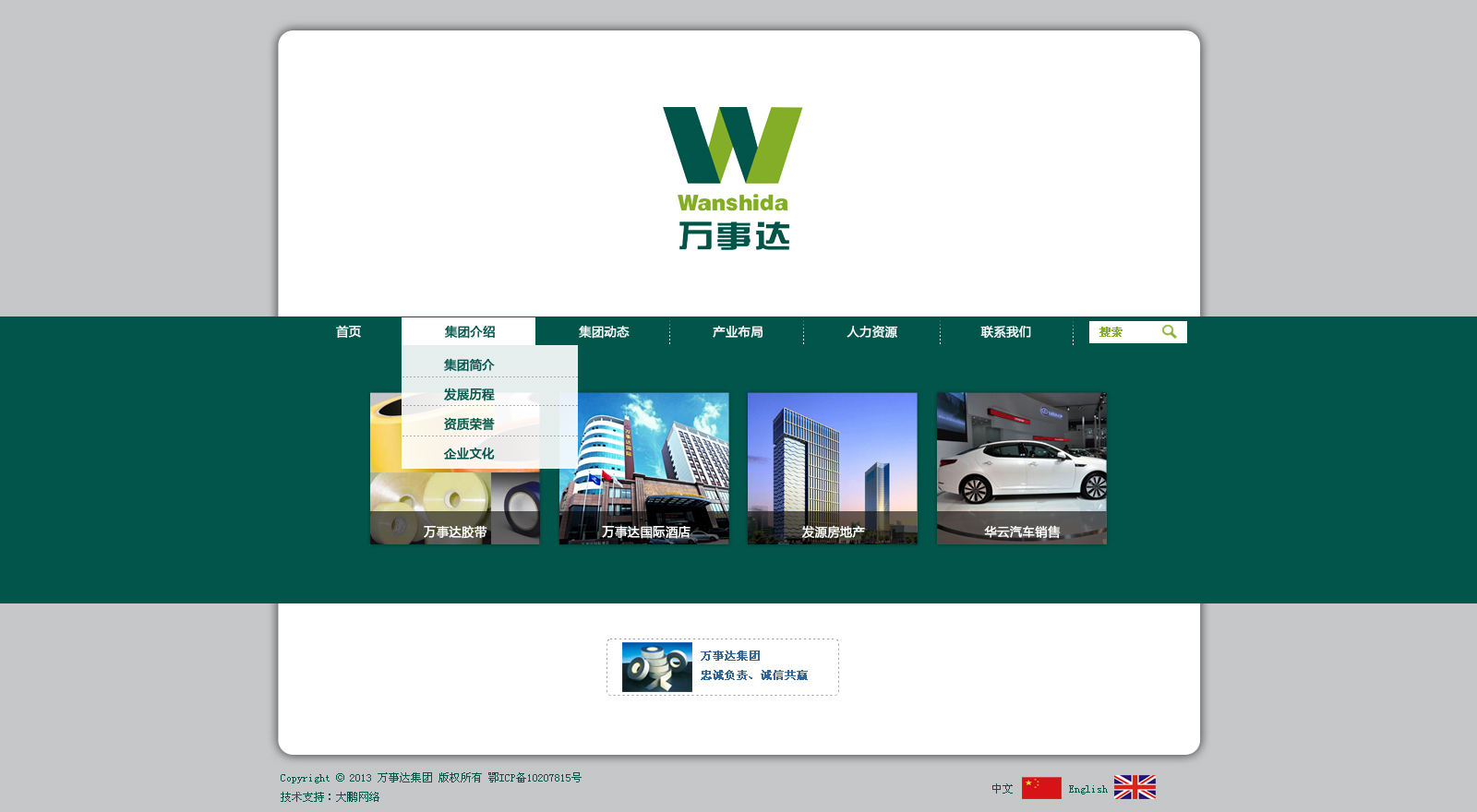
Task: Click the 大鹏网络 tech support link
Action: click(x=357, y=797)
